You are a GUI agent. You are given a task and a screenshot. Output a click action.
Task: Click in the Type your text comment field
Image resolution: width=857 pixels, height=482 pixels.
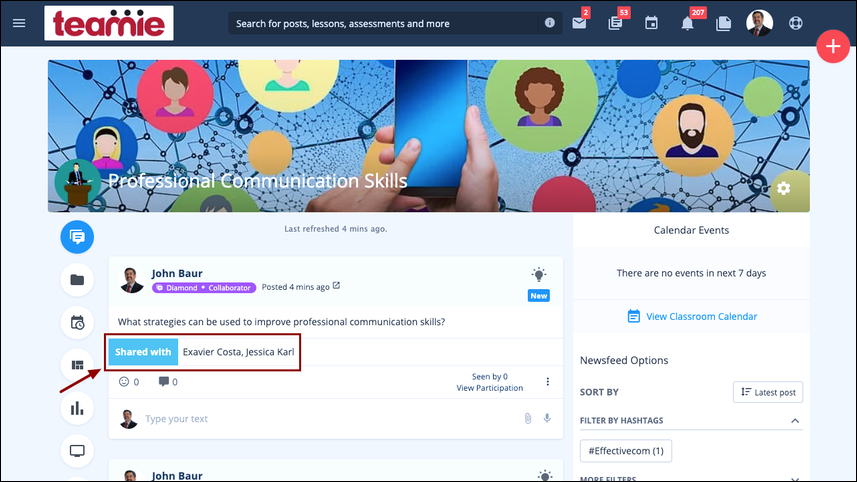tap(328, 419)
